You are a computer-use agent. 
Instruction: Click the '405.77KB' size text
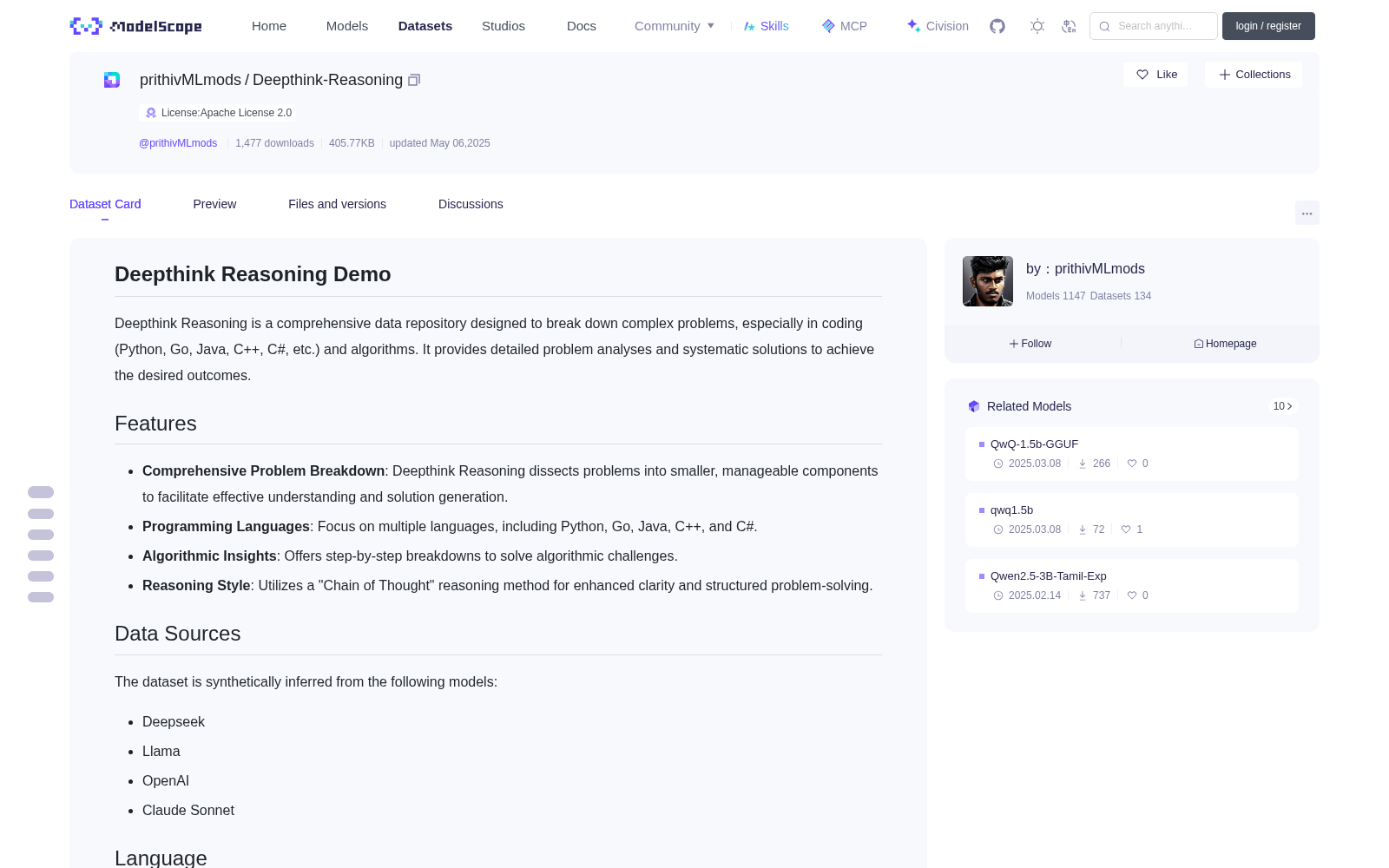(x=352, y=143)
